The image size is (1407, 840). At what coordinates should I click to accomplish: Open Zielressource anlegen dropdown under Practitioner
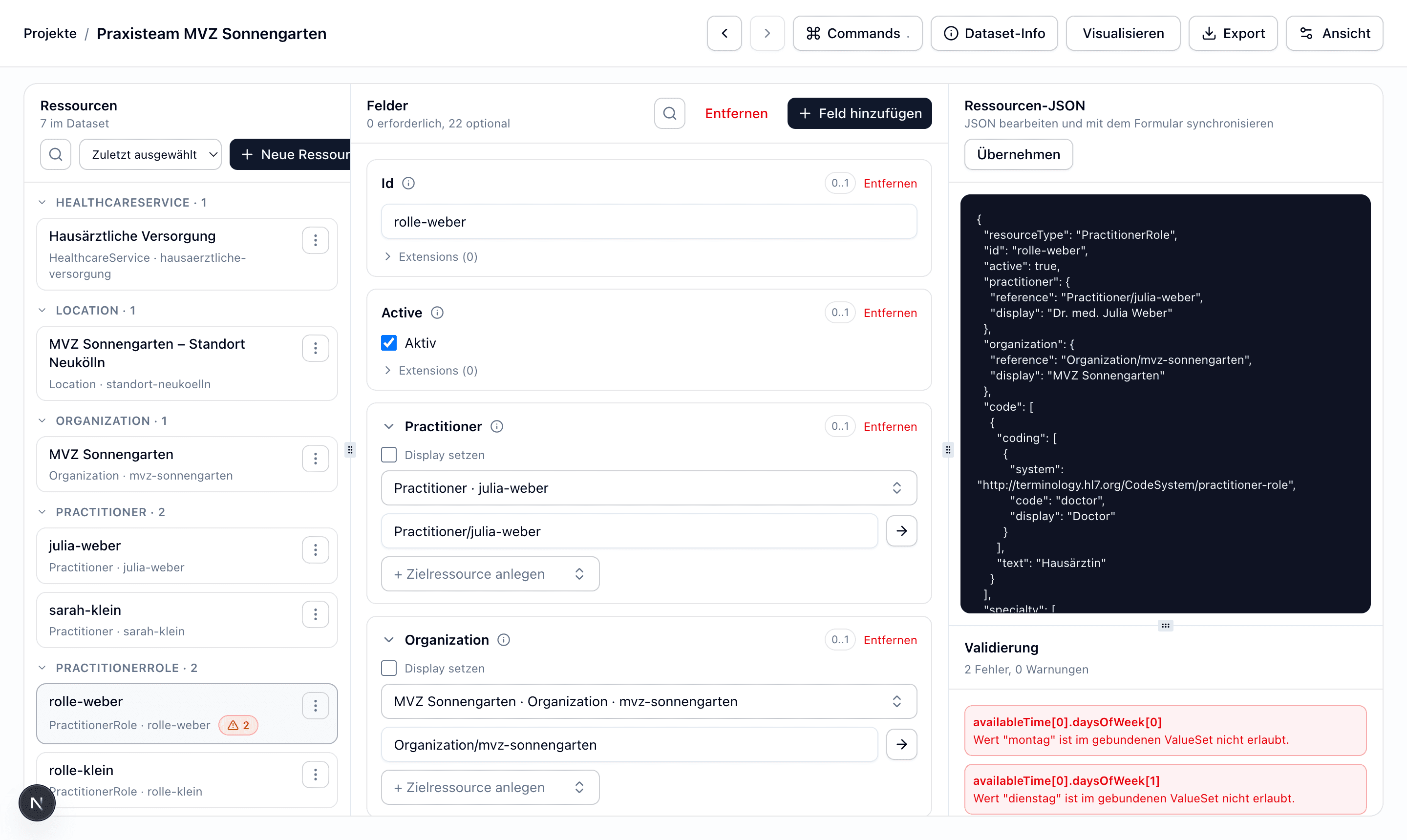(490, 574)
